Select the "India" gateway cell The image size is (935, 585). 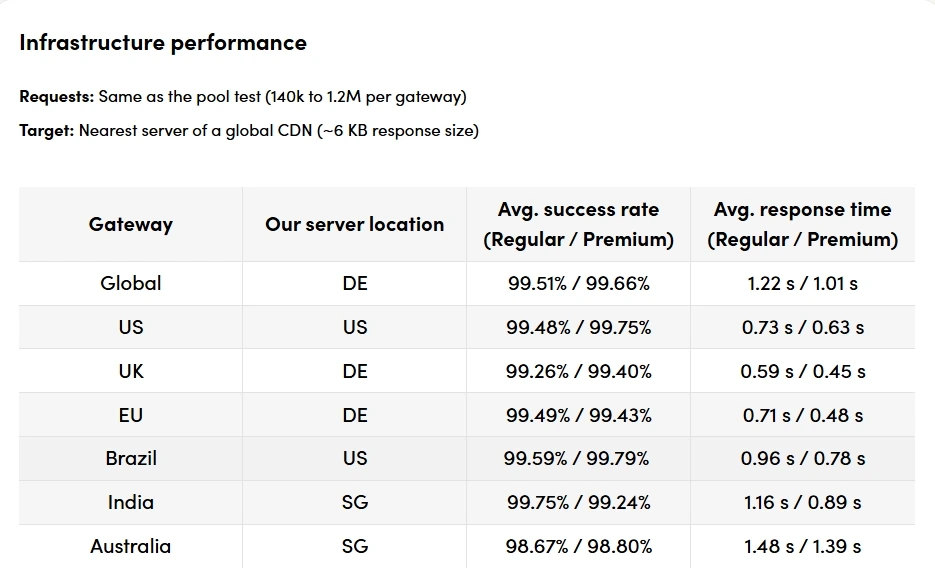click(x=131, y=503)
